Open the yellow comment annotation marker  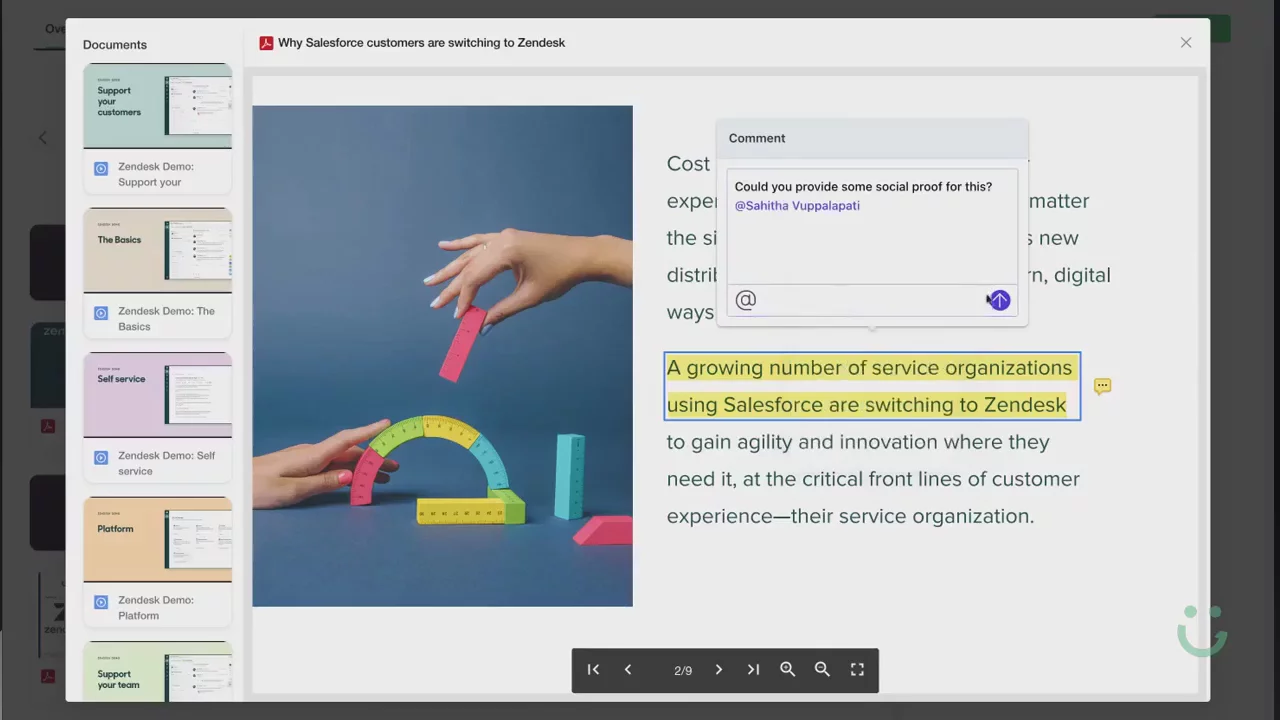pyautogui.click(x=1102, y=386)
